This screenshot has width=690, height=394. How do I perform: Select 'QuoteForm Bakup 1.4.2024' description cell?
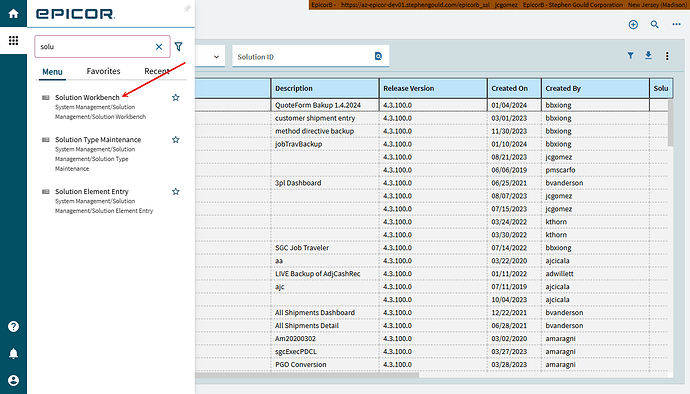coord(325,105)
